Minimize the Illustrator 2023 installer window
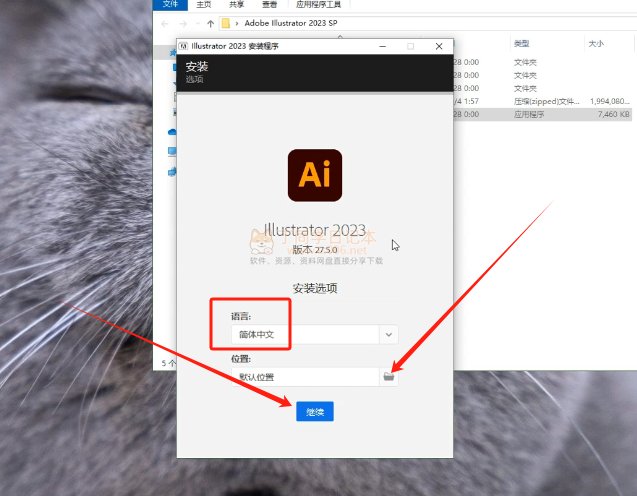Image resolution: width=637 pixels, height=496 pixels. (382, 46)
